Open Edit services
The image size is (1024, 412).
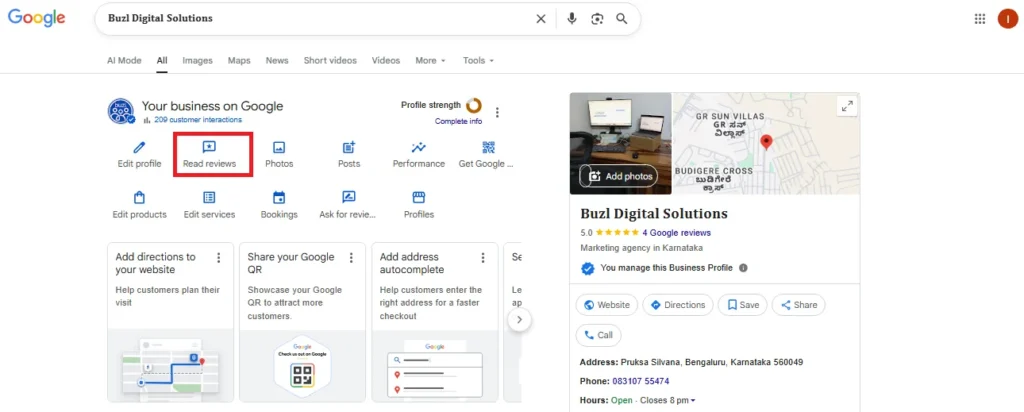click(x=210, y=205)
